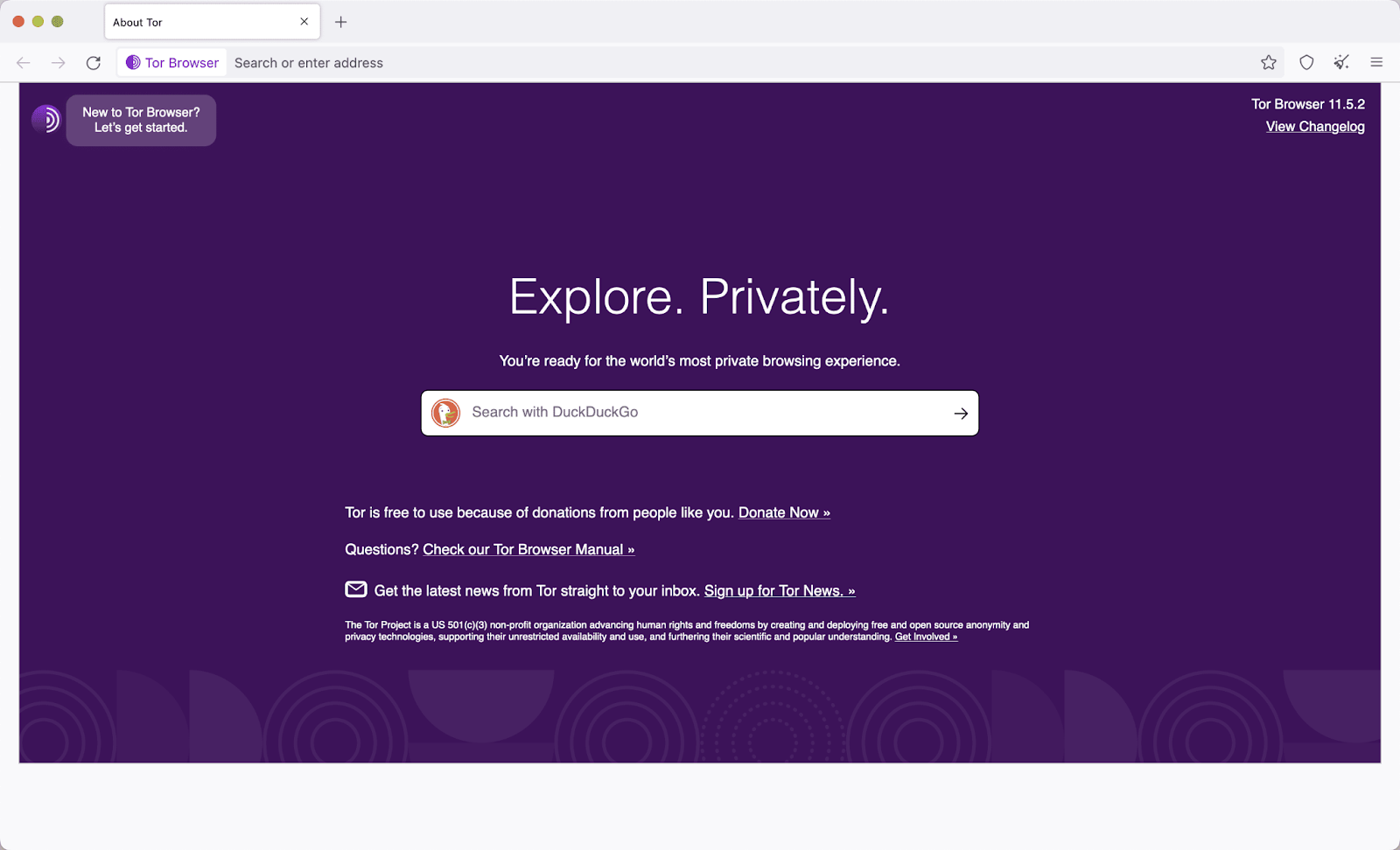The width and height of the screenshot is (1400, 850).
Task: Click the red window close button
Action: (x=18, y=21)
